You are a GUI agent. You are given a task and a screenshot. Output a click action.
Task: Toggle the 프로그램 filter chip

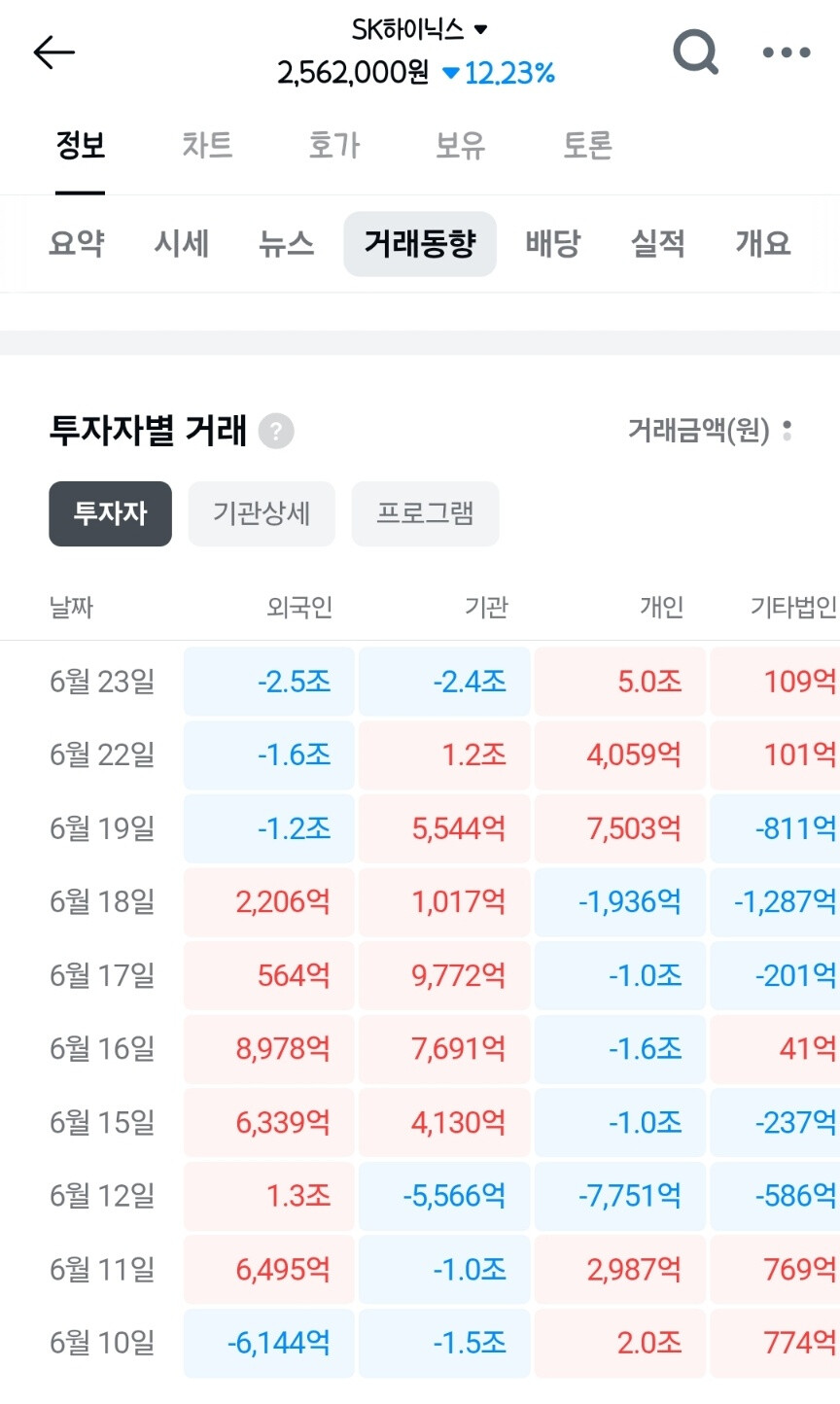pos(426,513)
